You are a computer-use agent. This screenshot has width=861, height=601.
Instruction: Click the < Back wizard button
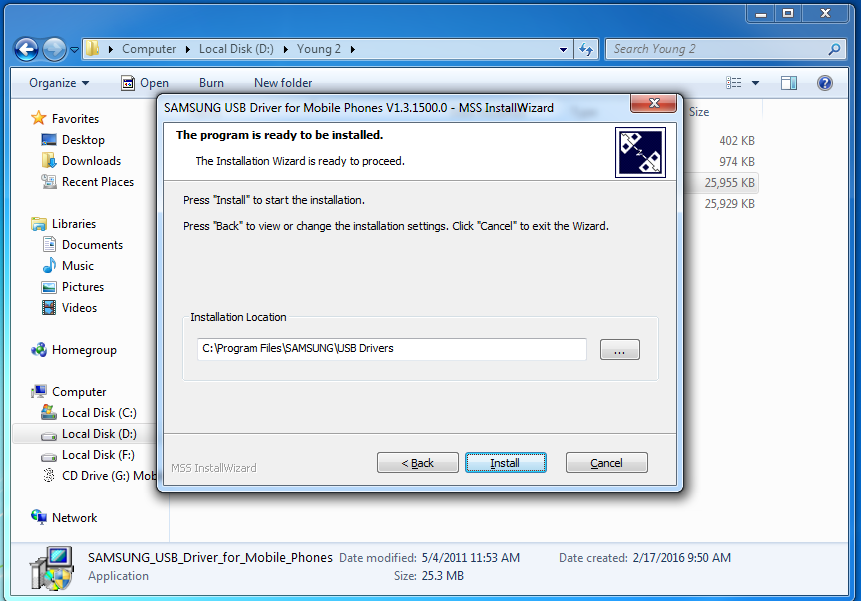tap(417, 463)
